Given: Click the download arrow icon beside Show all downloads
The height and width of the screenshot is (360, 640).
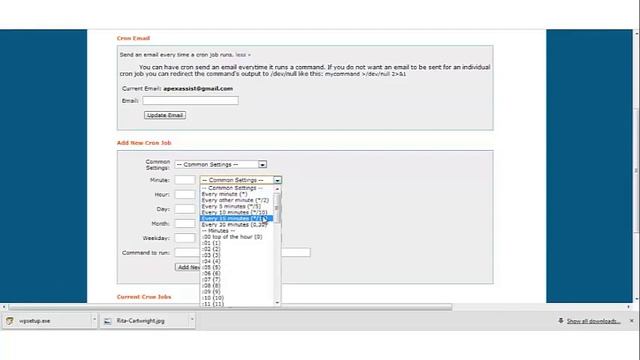Looking at the screenshot, I should 561,321.
